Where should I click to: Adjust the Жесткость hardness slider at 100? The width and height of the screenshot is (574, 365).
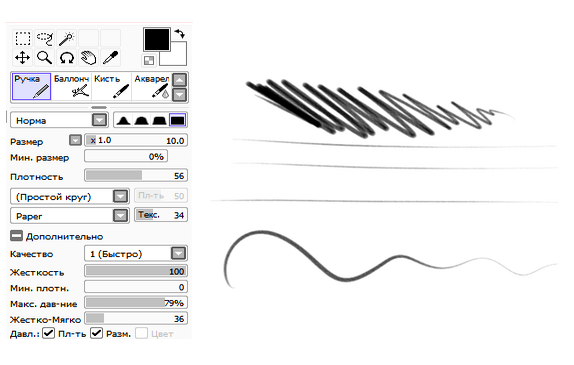click(x=136, y=271)
